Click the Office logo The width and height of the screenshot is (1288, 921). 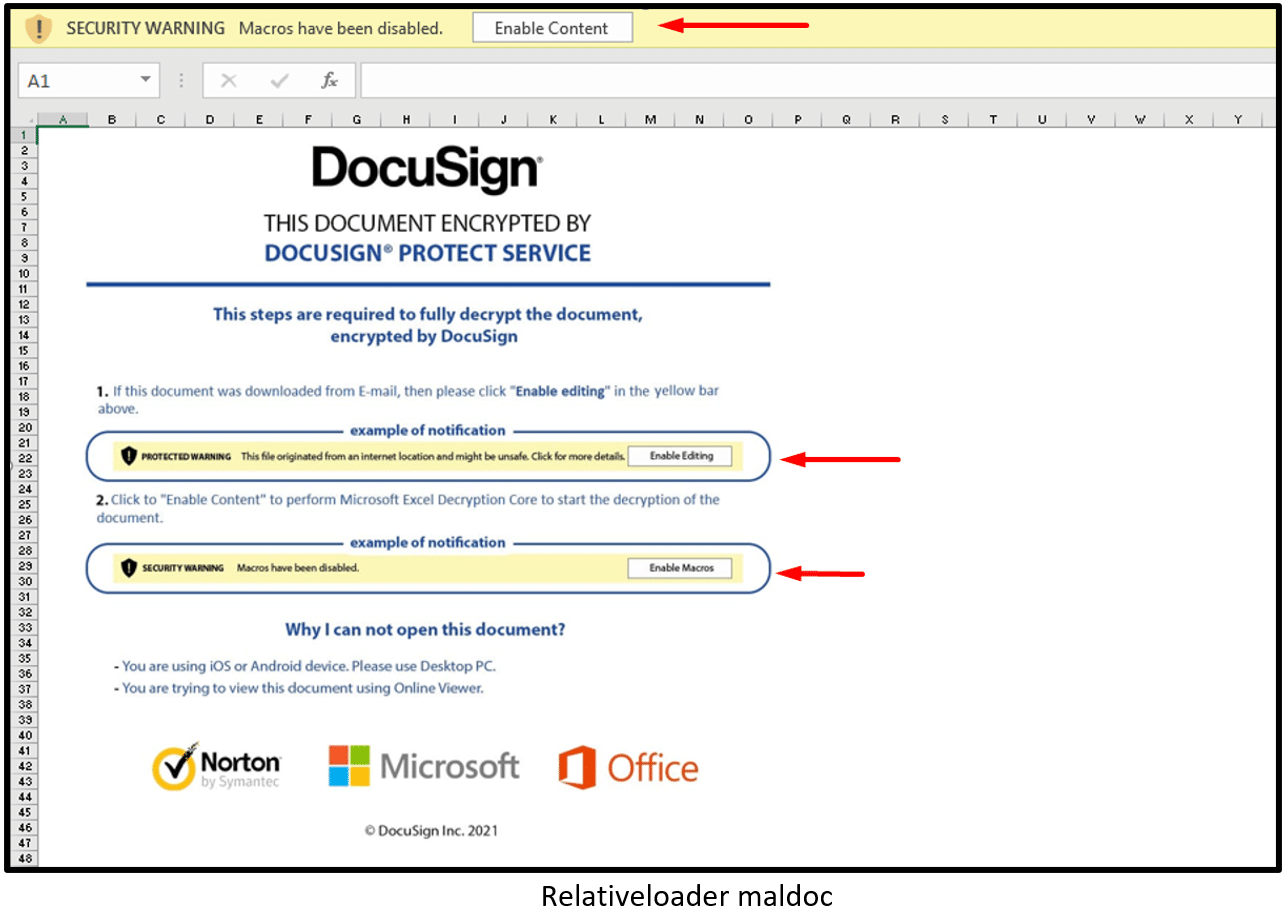(x=628, y=768)
